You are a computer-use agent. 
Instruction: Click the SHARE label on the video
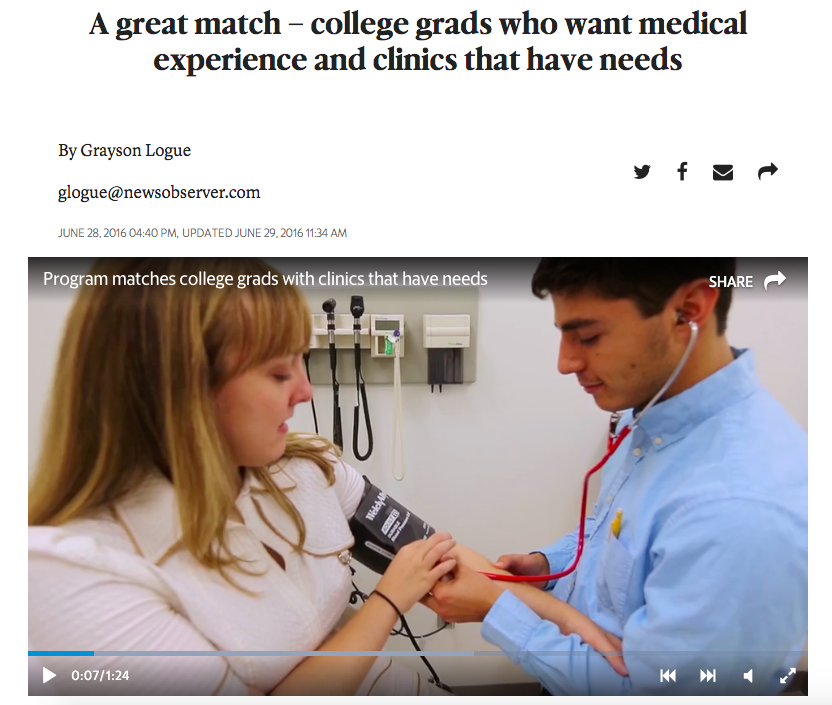(731, 282)
